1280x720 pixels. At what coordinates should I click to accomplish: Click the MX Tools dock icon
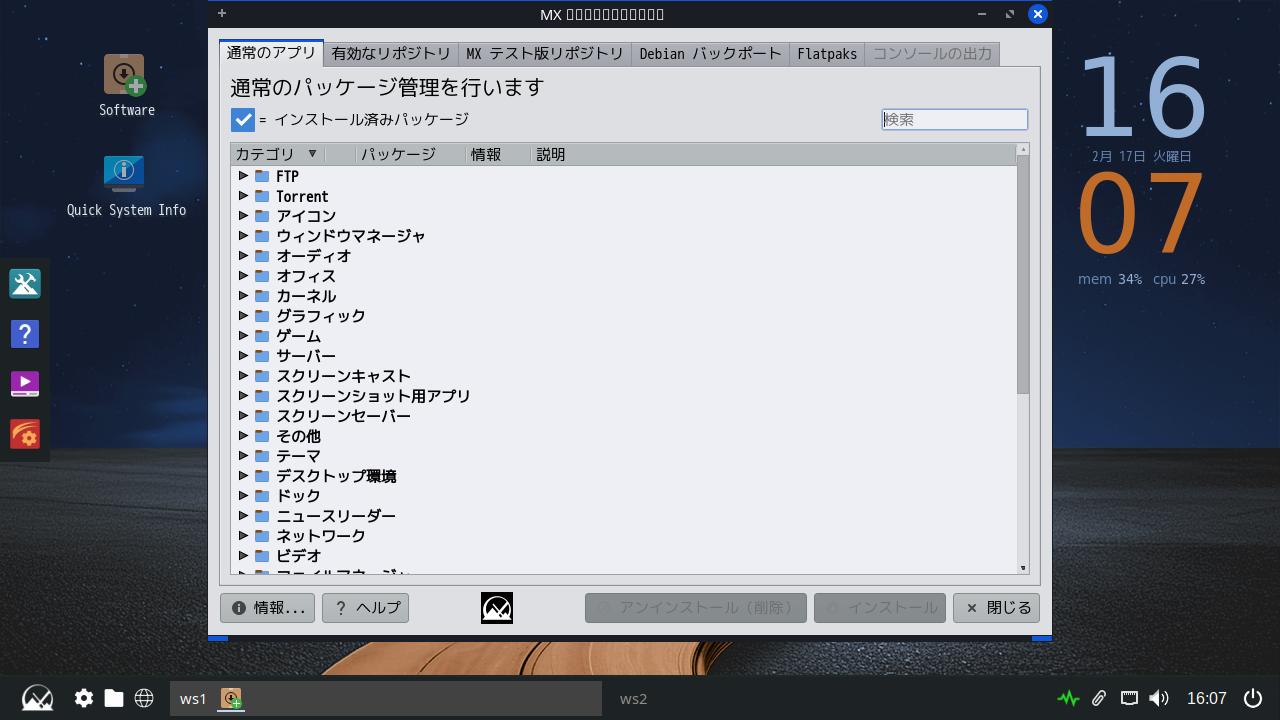[x=25, y=284]
